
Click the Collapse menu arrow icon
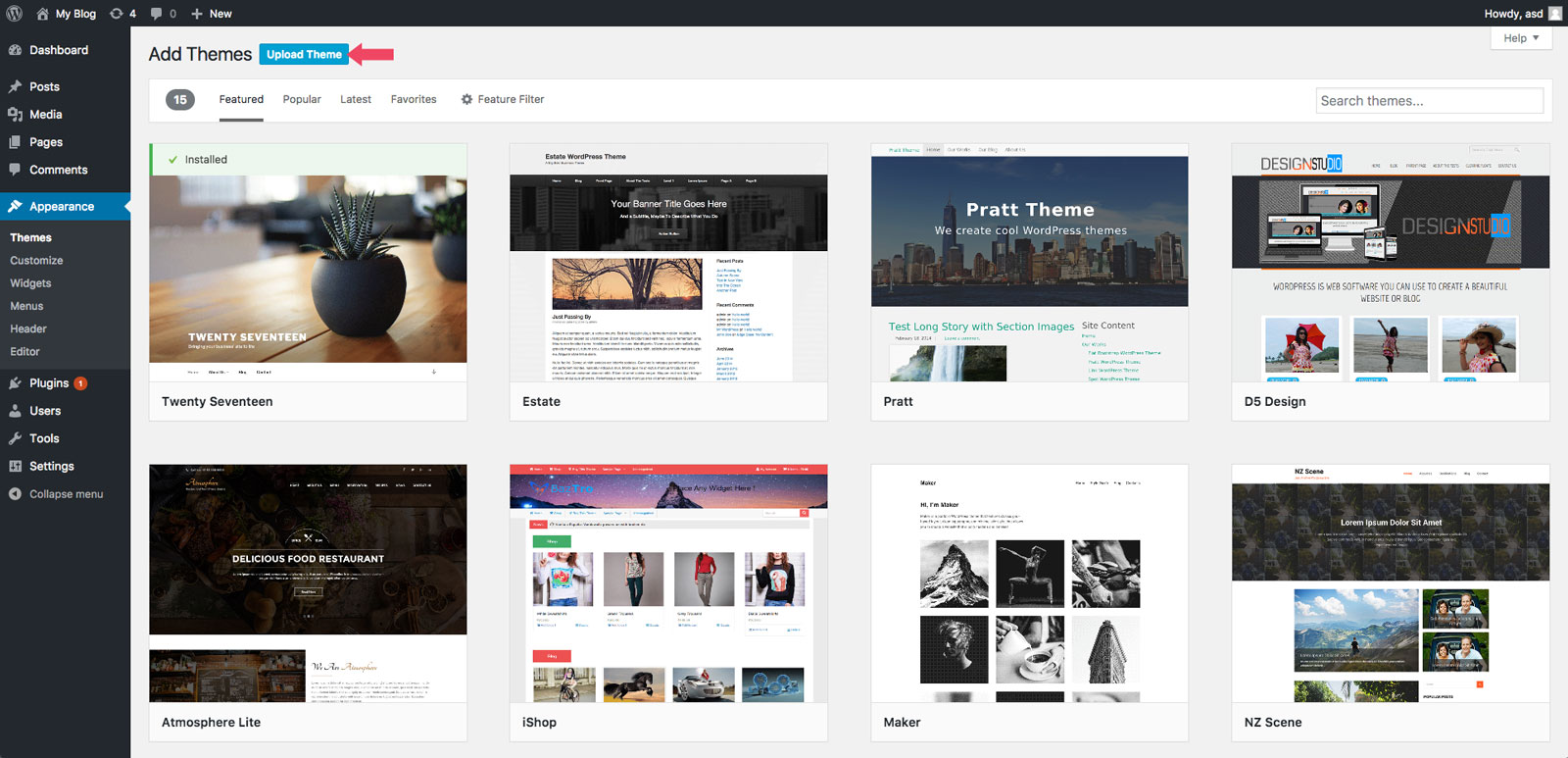15,494
